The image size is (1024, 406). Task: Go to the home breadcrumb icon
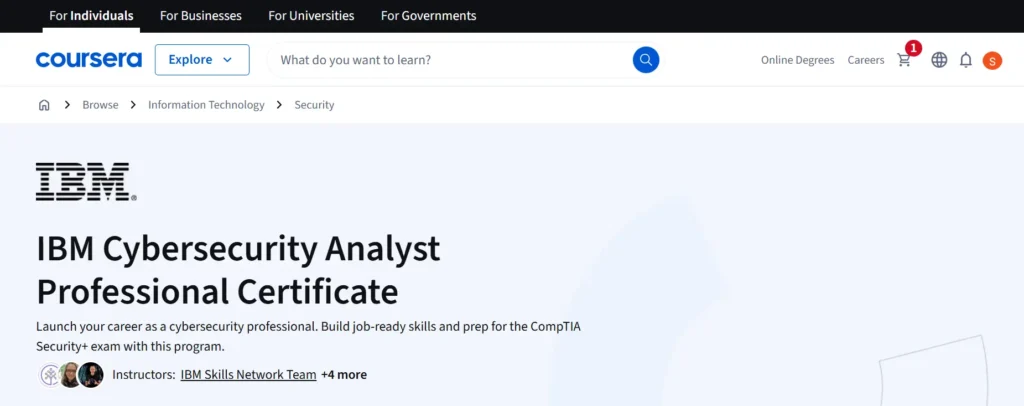coord(44,104)
